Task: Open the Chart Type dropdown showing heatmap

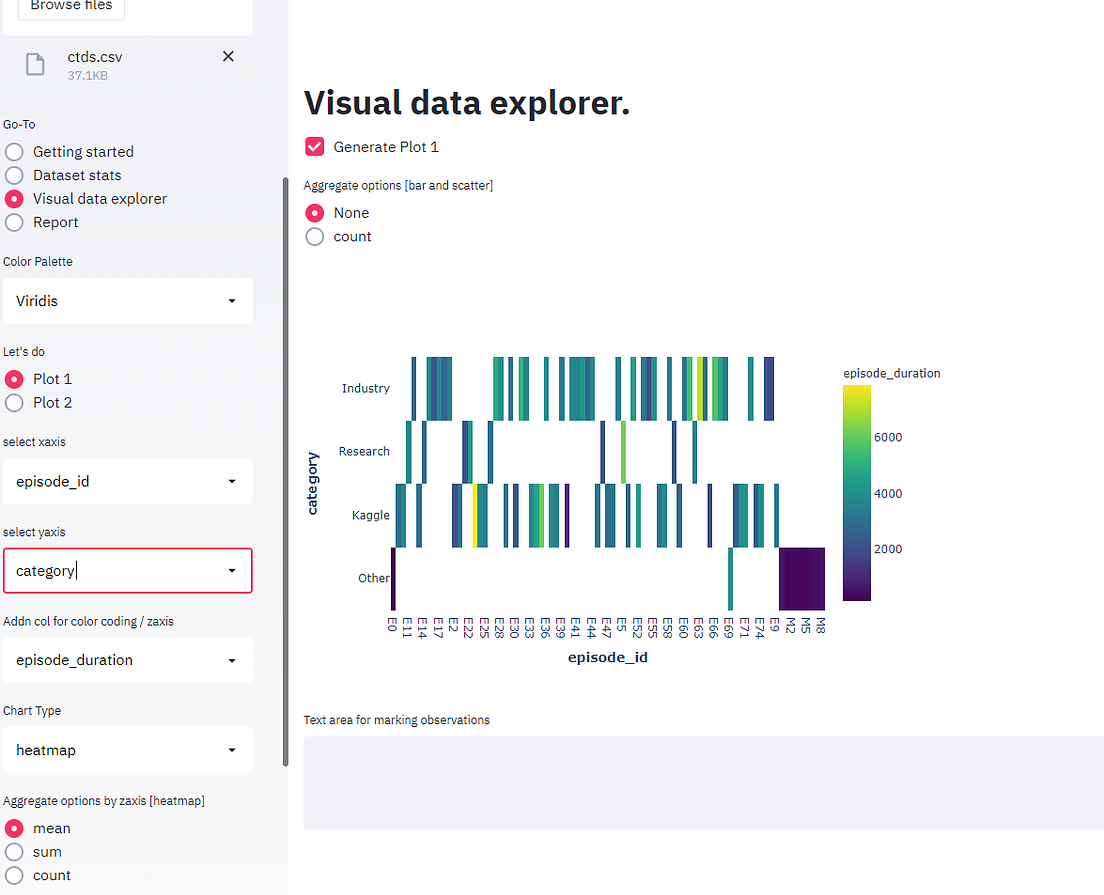Action: click(x=127, y=750)
